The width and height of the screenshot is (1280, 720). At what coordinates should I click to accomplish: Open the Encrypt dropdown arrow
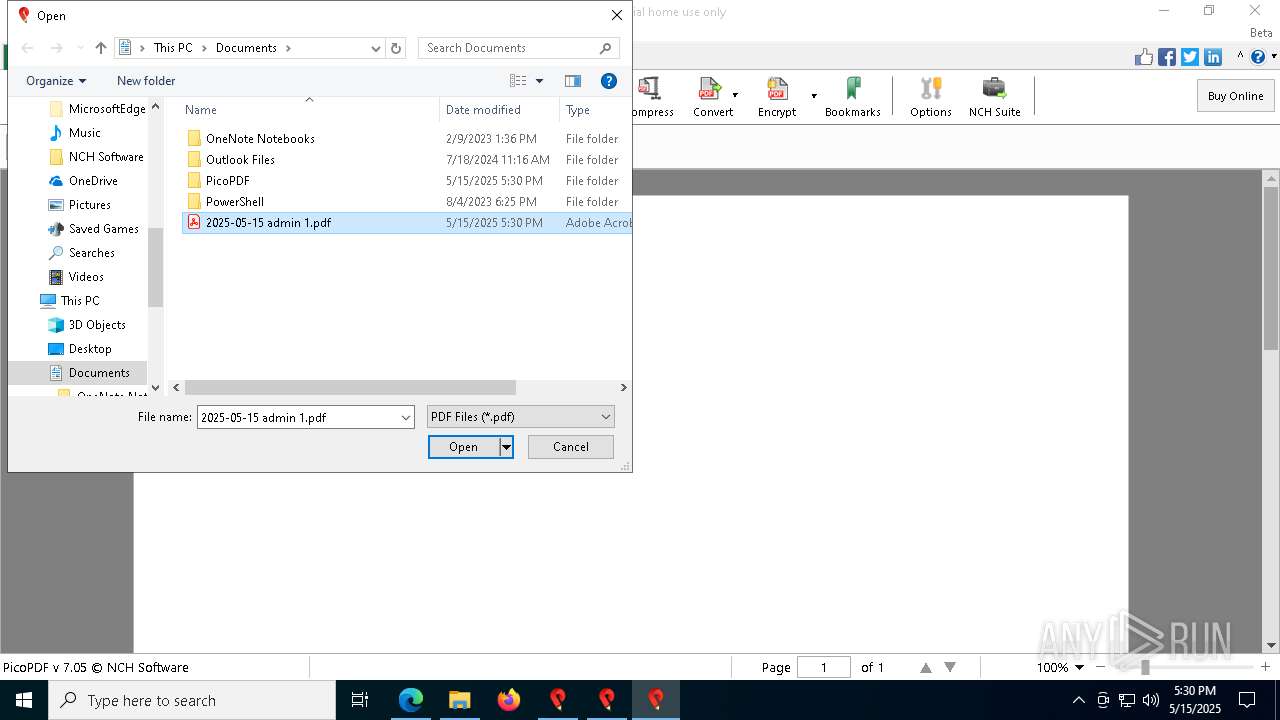(x=814, y=96)
